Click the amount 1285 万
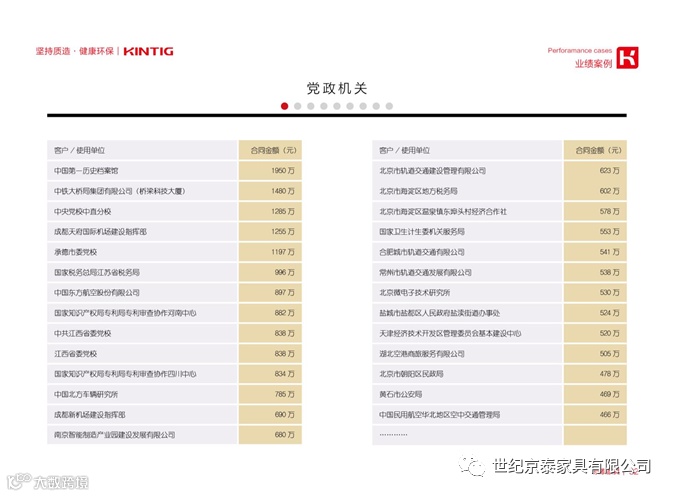 tap(283, 212)
